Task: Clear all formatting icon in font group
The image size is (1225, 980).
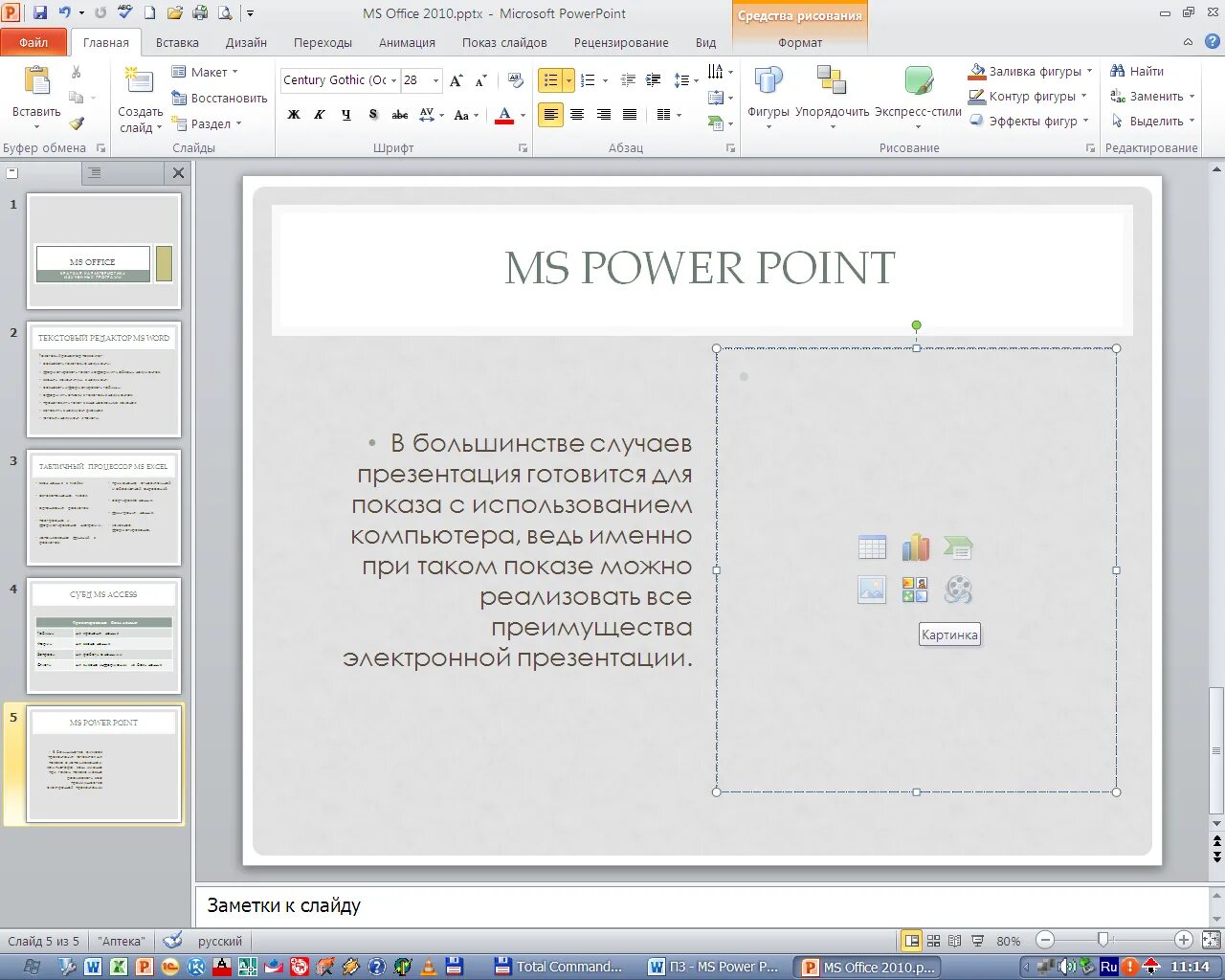Action: coord(516,80)
